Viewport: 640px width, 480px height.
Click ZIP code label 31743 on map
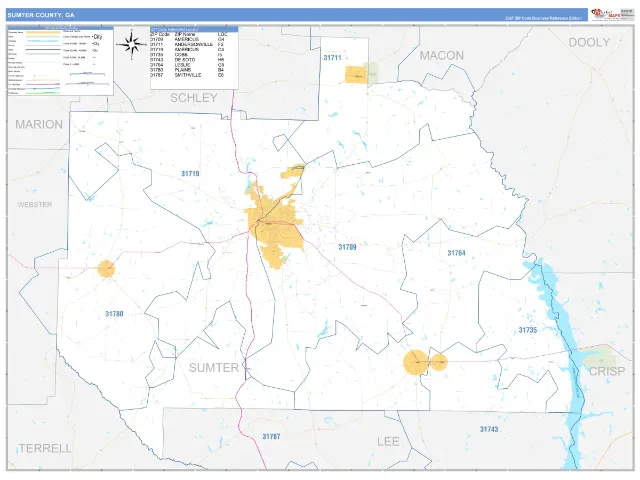click(489, 429)
